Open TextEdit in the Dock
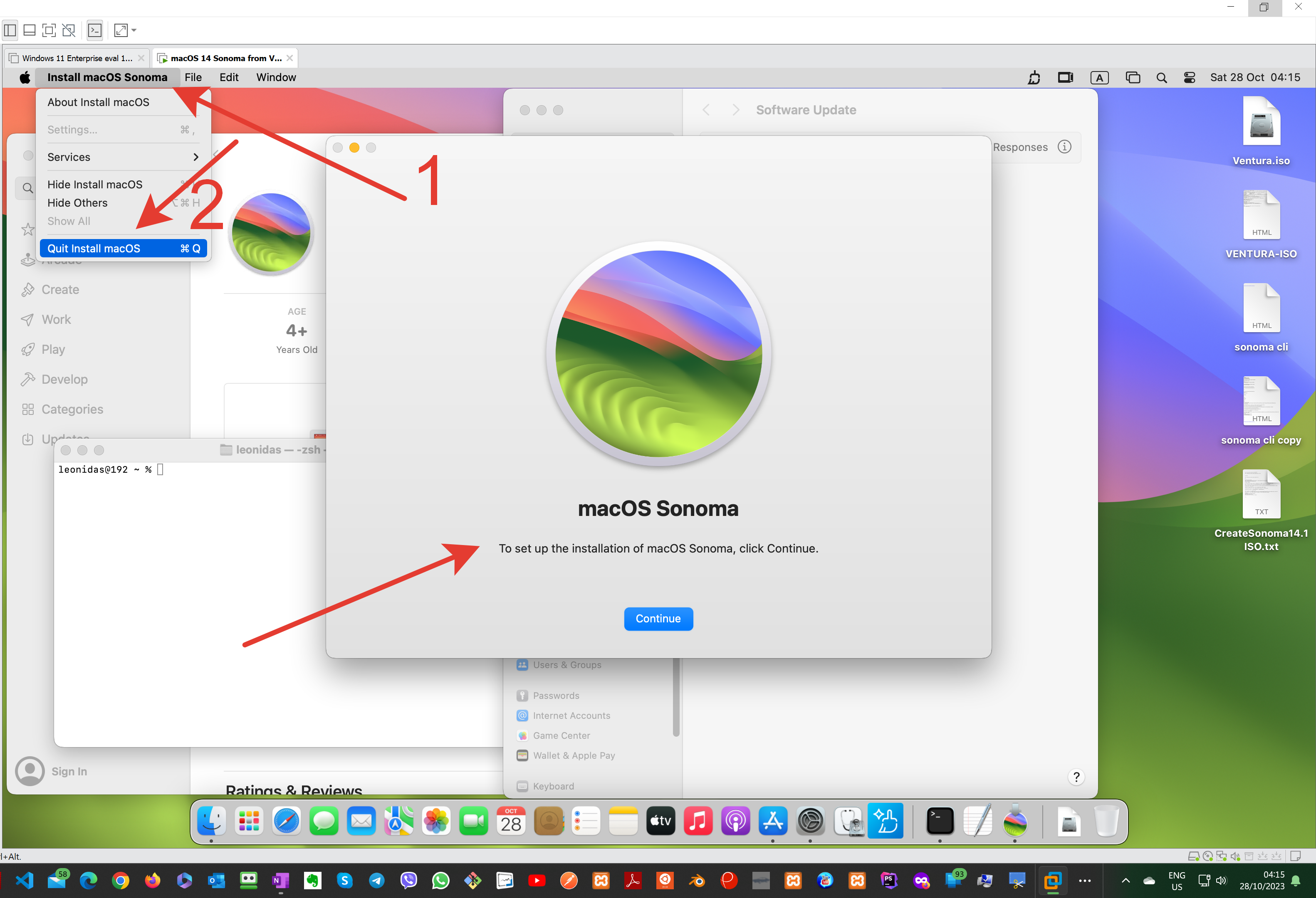1316x898 pixels. (x=977, y=821)
